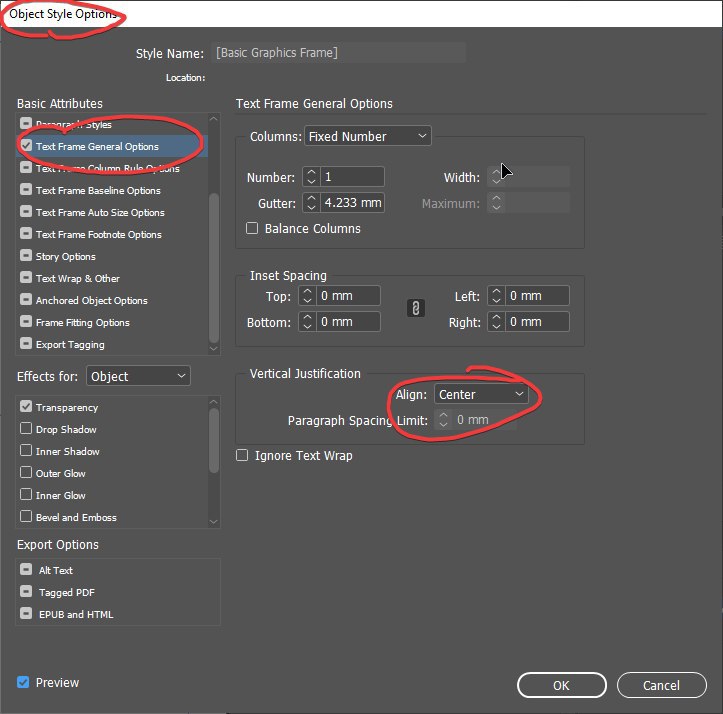Click the column Number input field

click(352, 177)
